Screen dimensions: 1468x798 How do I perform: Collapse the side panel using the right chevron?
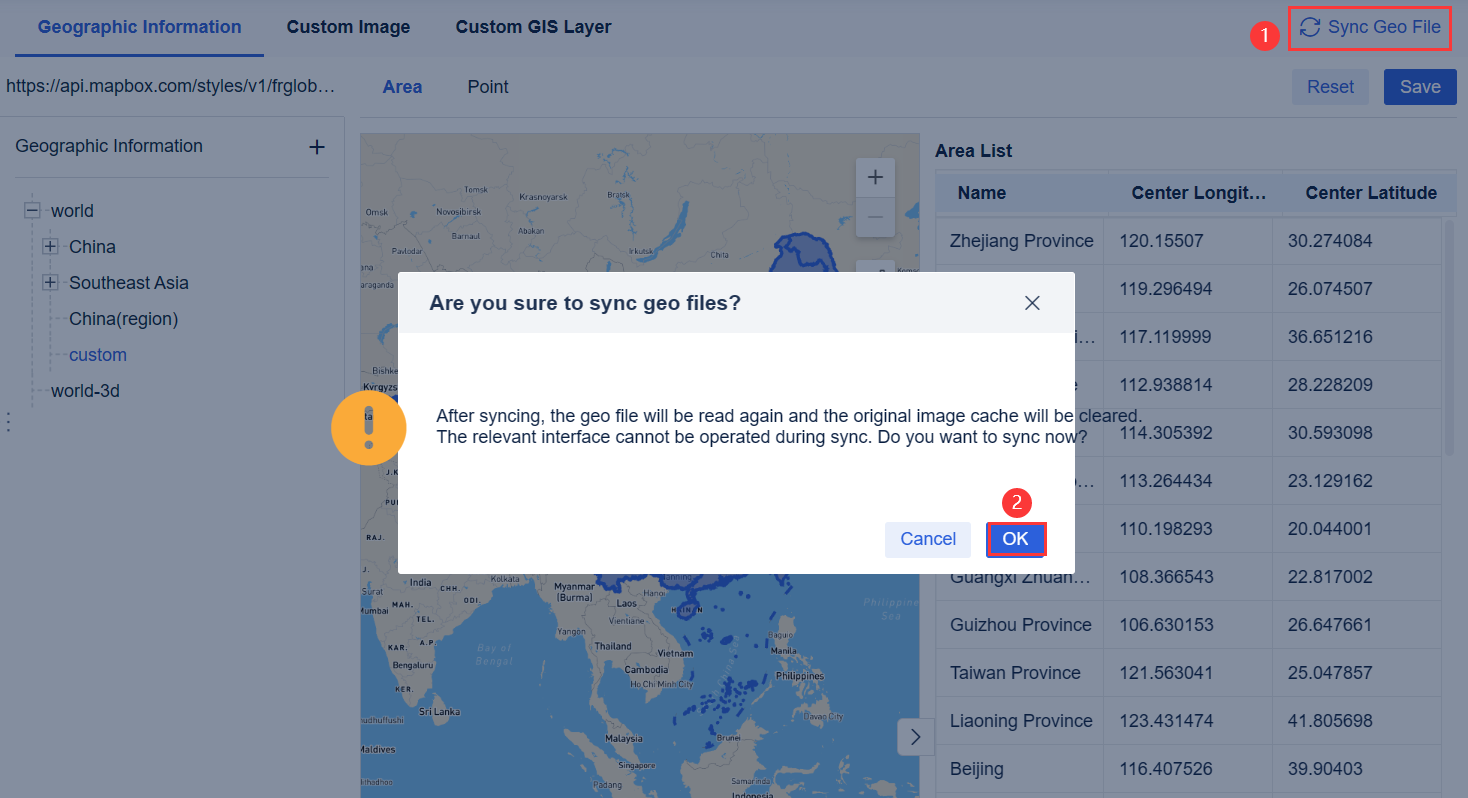point(915,736)
